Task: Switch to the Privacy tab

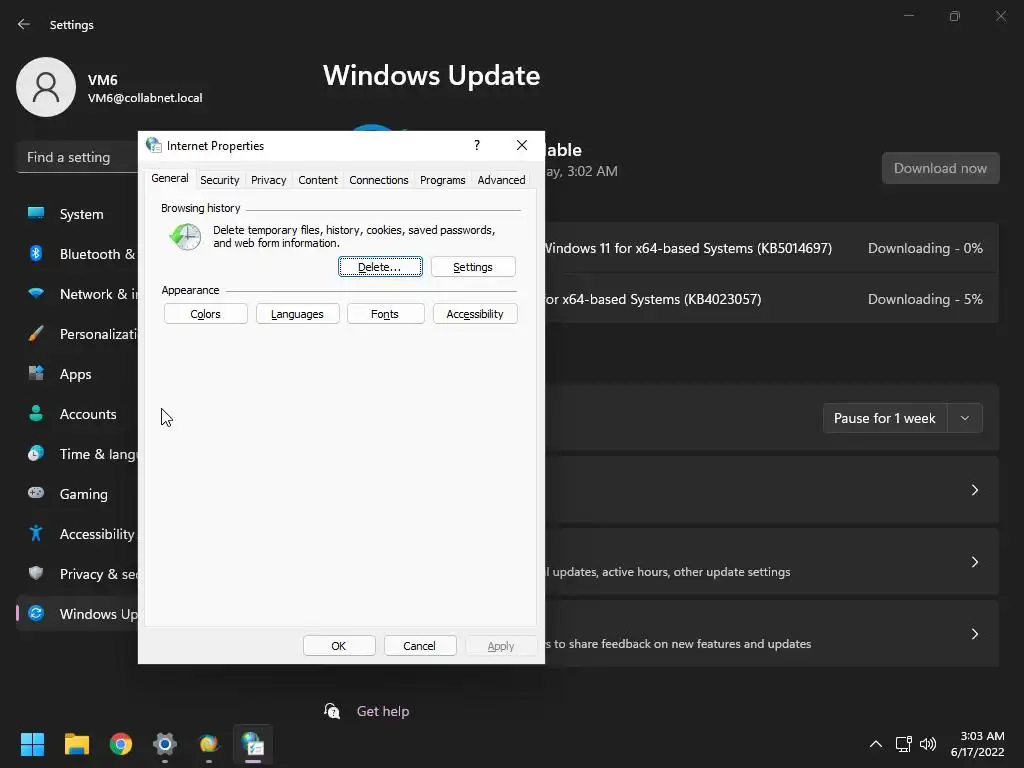Action: pos(268,180)
